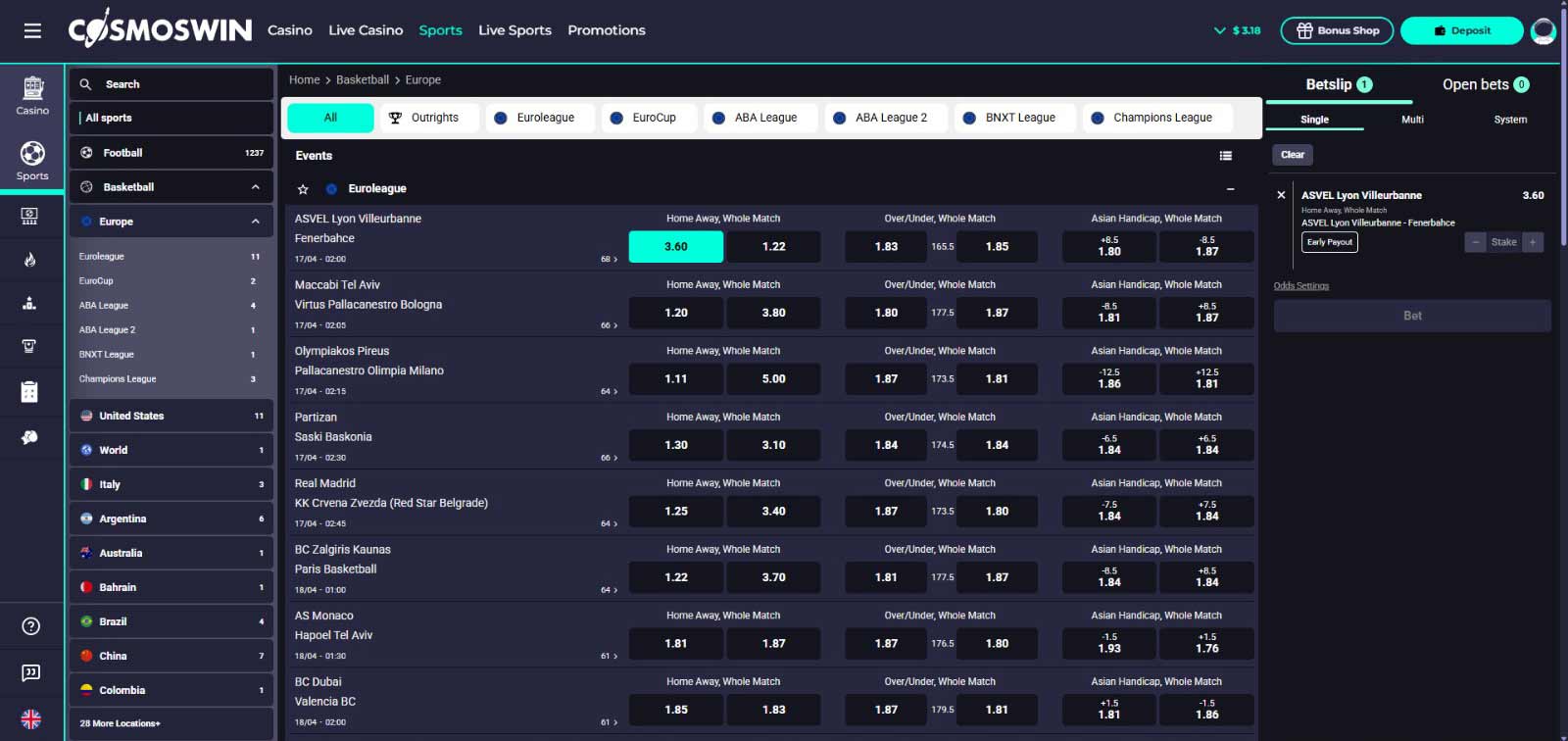Select Saski Baskonia odds 3.10
Screen dimensions: 1568x741
(773, 445)
